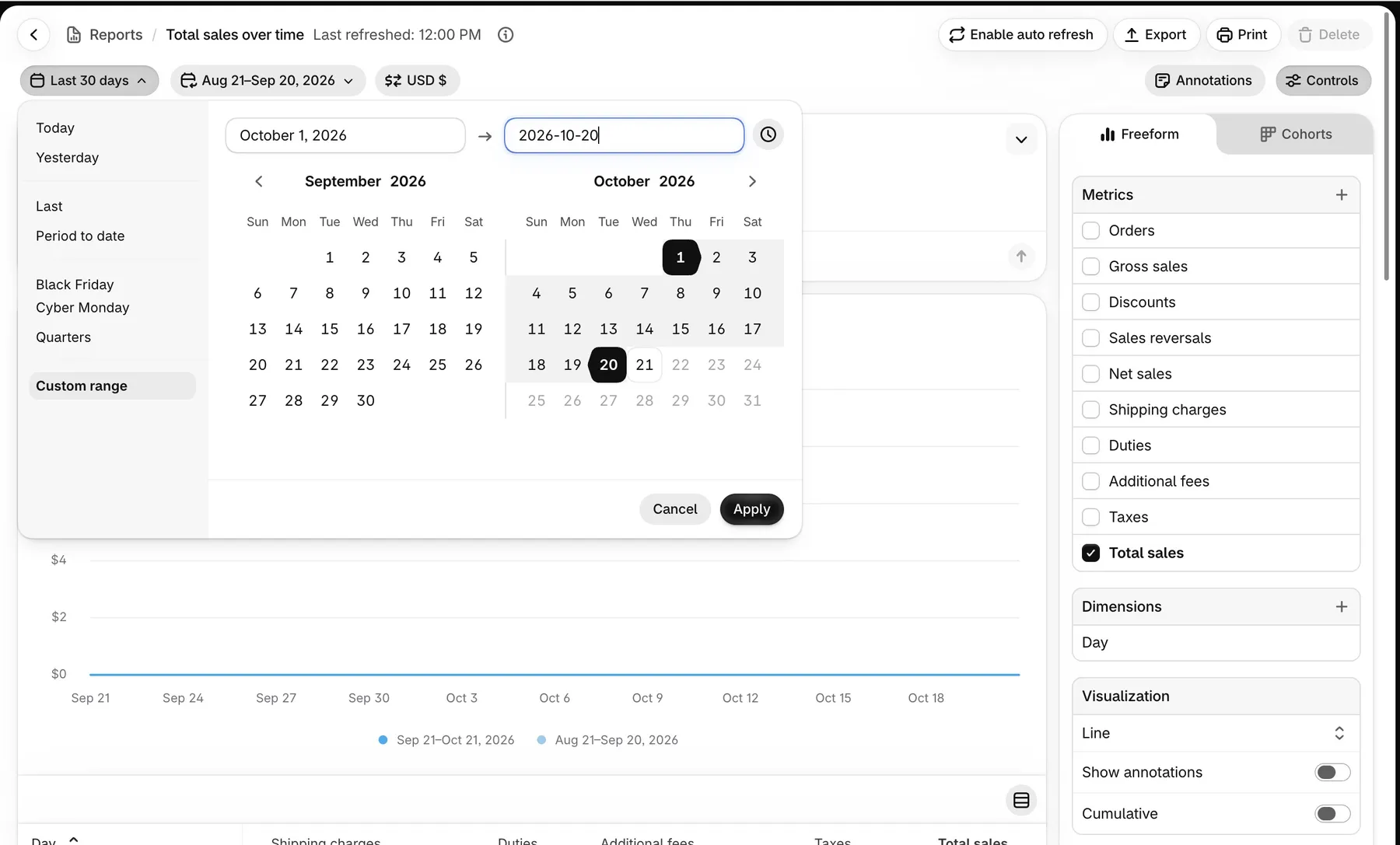Expand the chevron above the chart card
1400x845 pixels.
point(1021,140)
